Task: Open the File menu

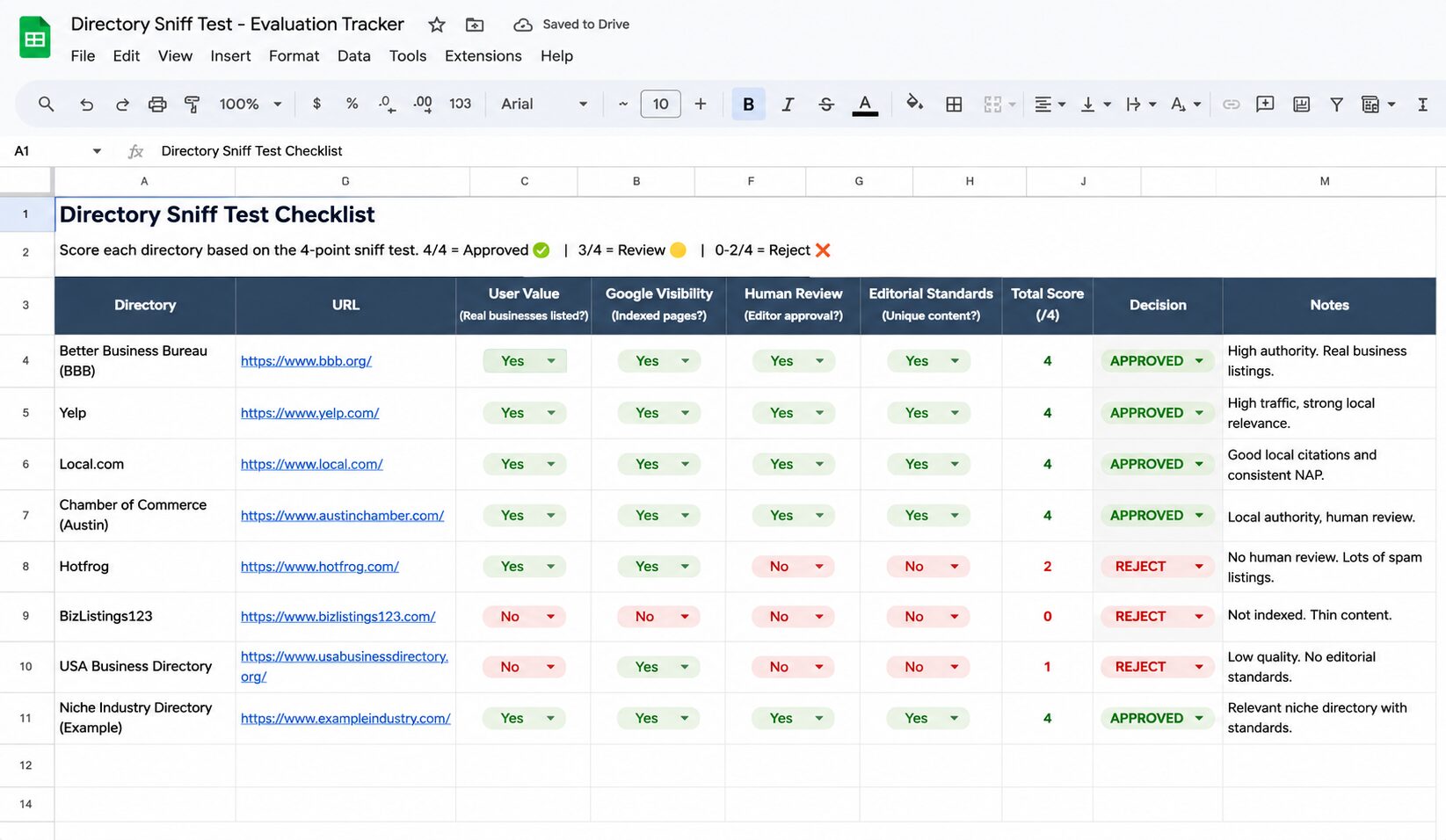Action: pyautogui.click(x=83, y=55)
